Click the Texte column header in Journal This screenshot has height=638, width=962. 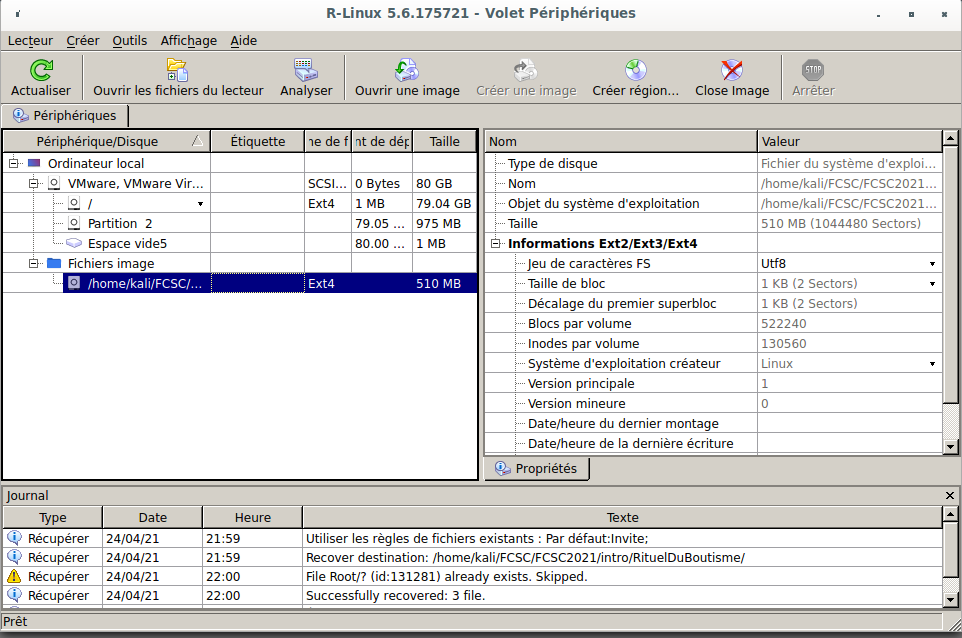622,517
